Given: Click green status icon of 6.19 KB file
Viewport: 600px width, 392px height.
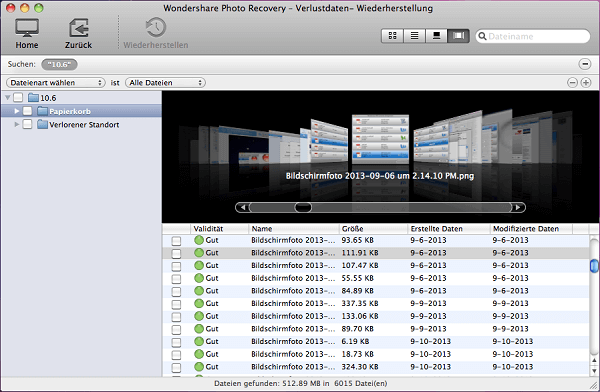Looking at the screenshot, I should click(x=199, y=341).
